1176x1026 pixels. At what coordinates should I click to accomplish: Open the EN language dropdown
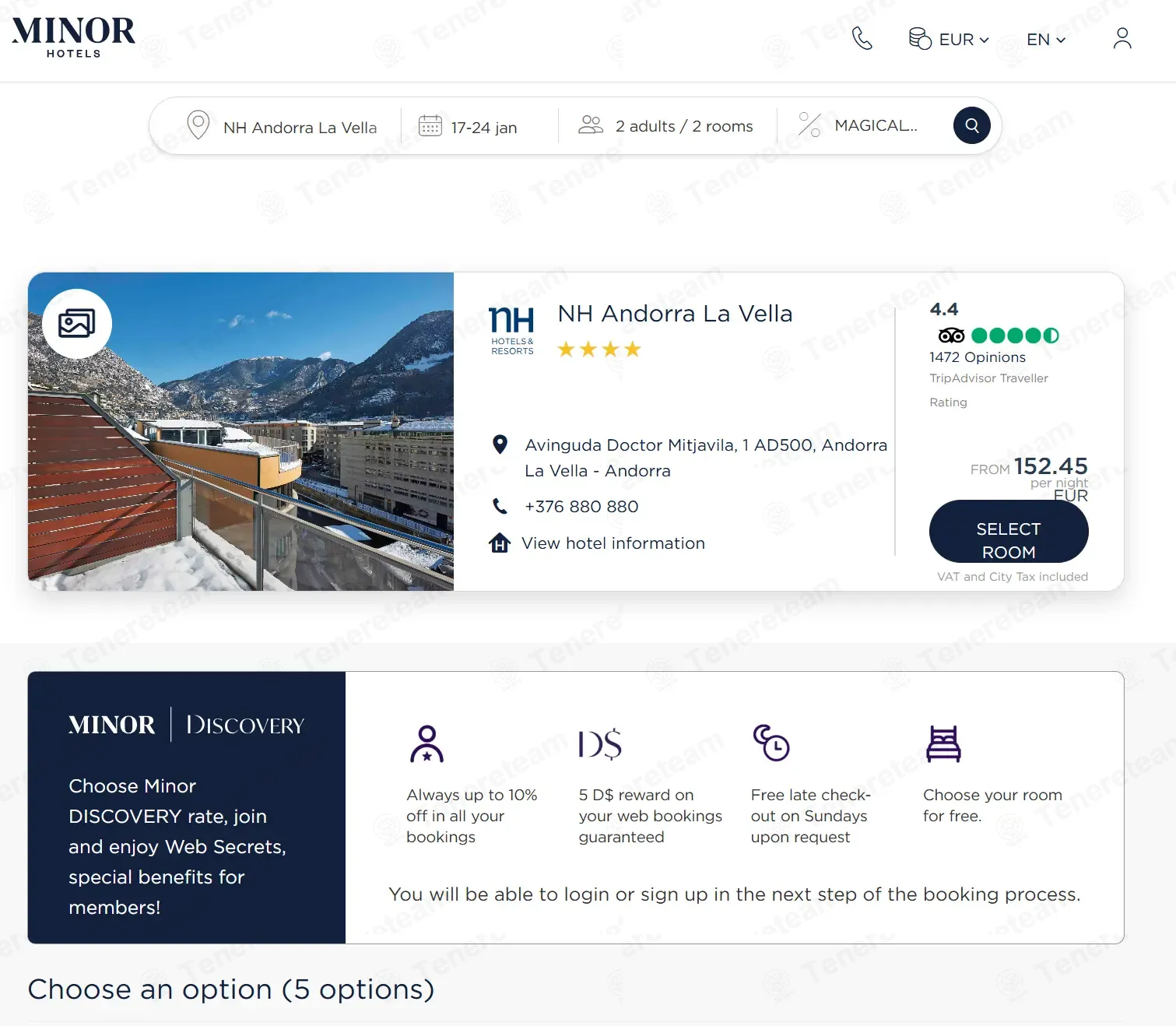coord(1045,39)
